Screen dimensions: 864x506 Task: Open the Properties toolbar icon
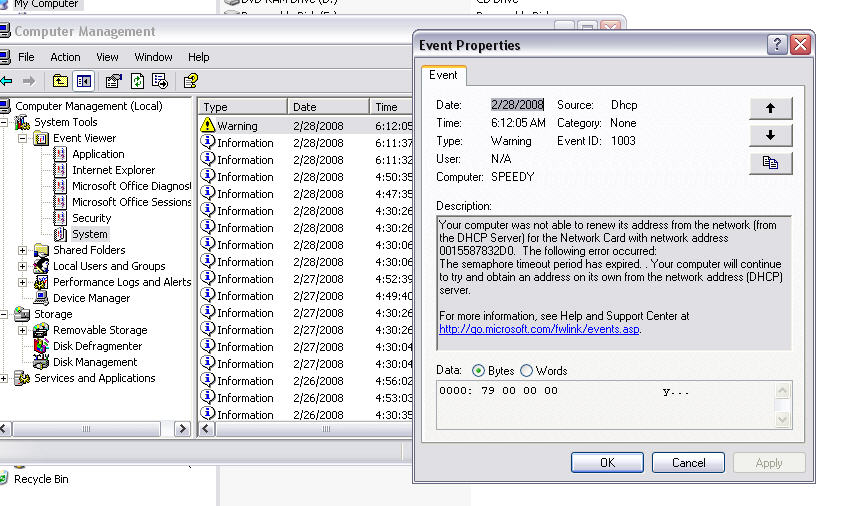pos(114,82)
